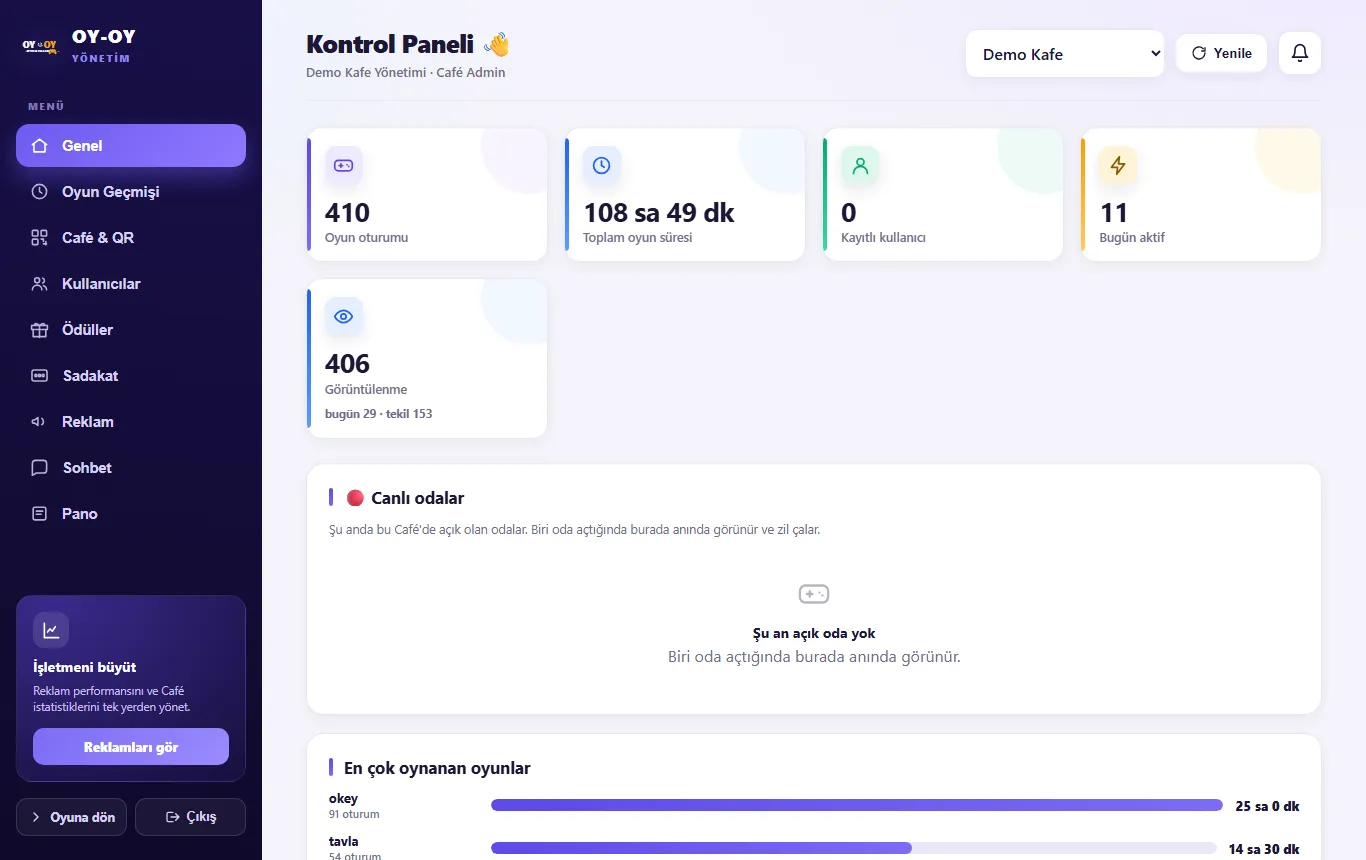Click the 406 Görüntülenme value
The image size is (1366, 860).
(347, 364)
